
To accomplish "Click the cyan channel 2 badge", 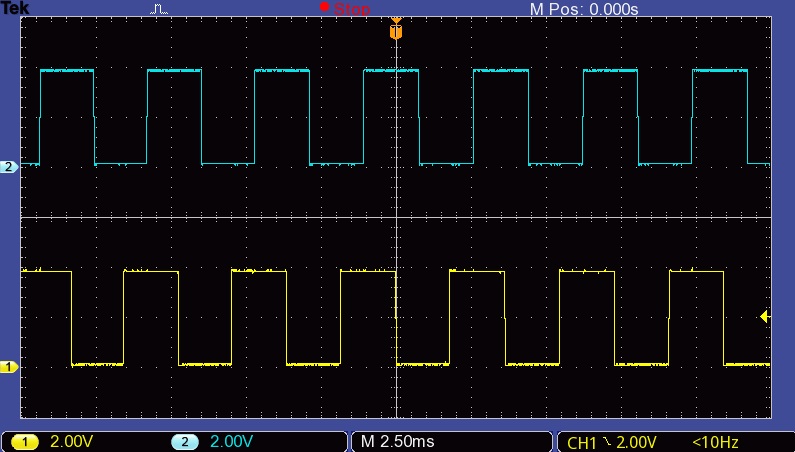I will click(185, 442).
